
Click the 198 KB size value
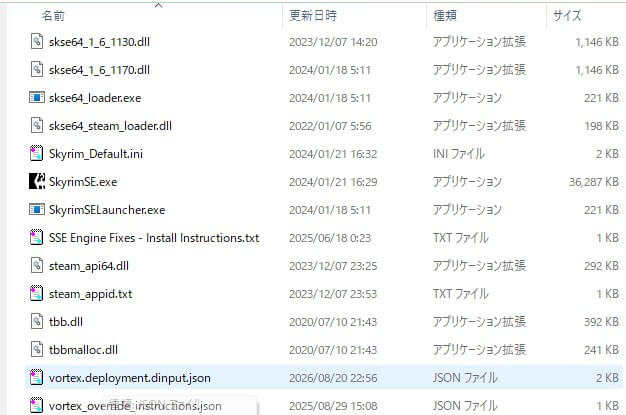pyautogui.click(x=602, y=126)
